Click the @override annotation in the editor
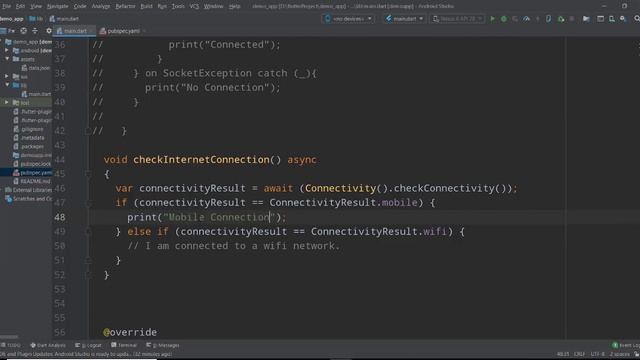640x360 pixels. (x=130, y=332)
